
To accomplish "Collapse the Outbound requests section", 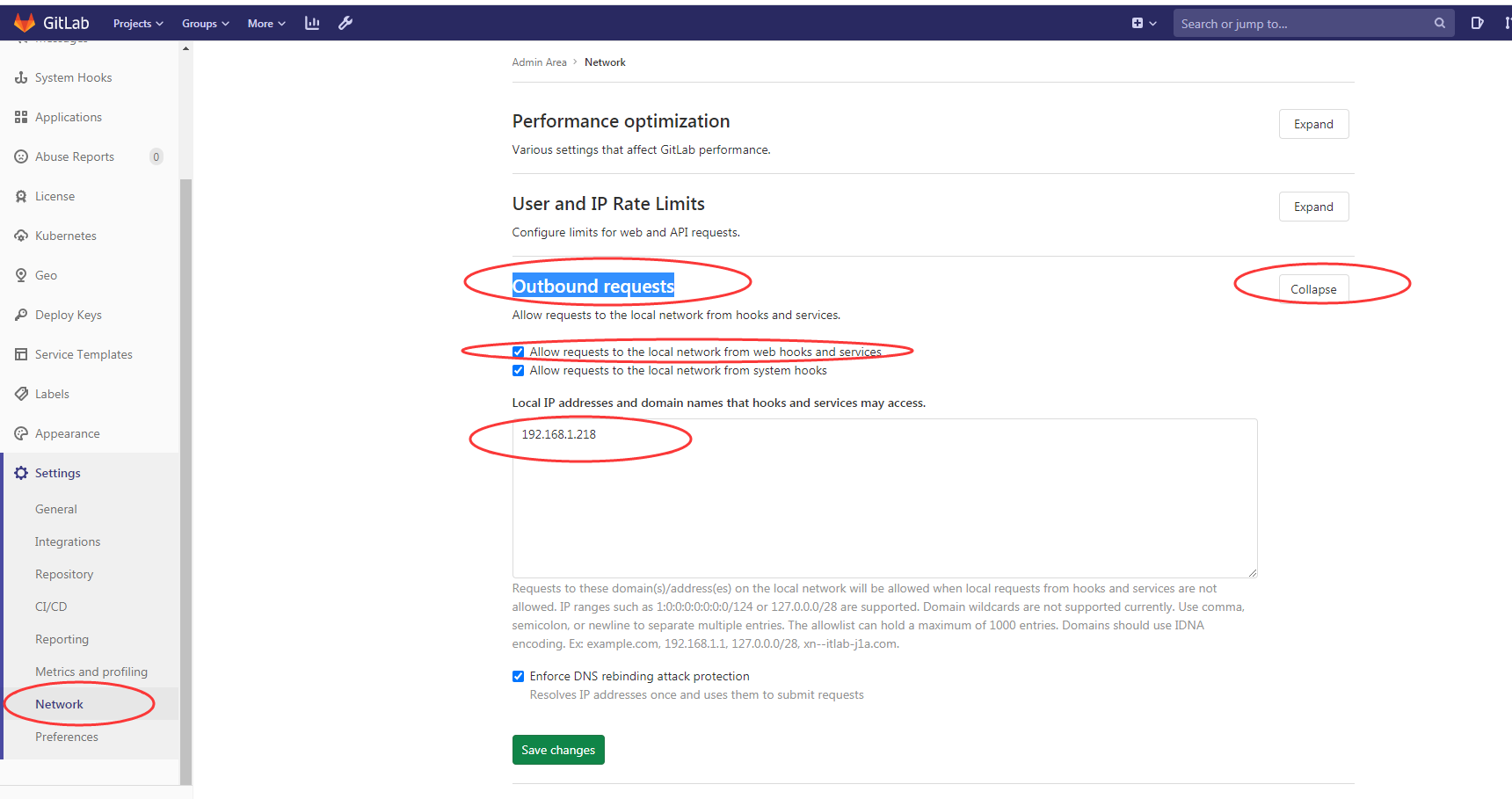I will coord(1313,288).
